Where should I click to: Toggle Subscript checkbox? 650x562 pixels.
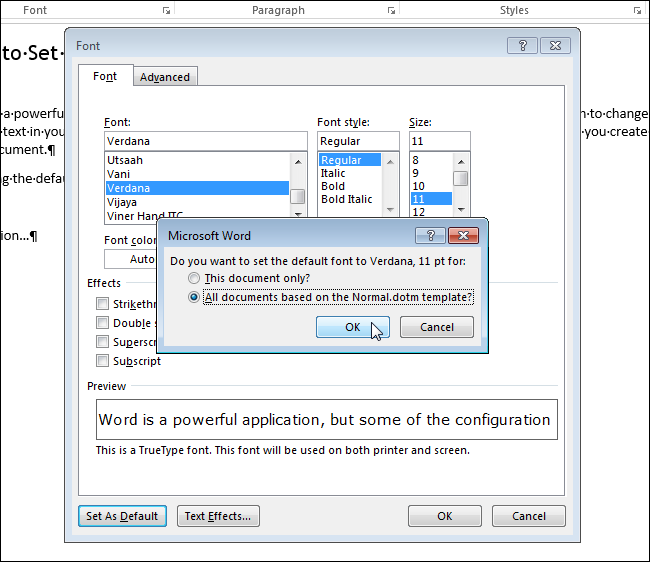pyautogui.click(x=102, y=361)
